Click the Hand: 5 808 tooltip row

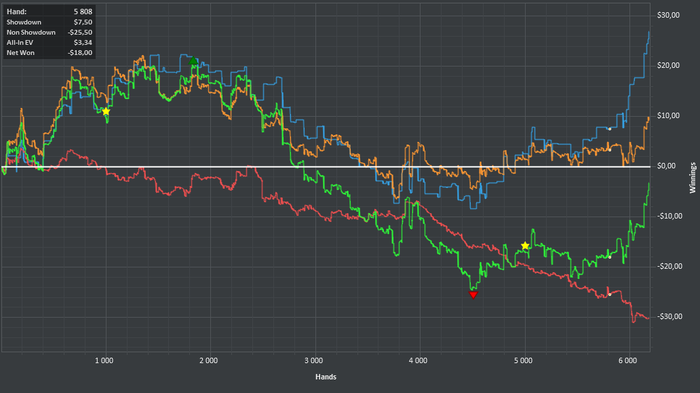49,12
